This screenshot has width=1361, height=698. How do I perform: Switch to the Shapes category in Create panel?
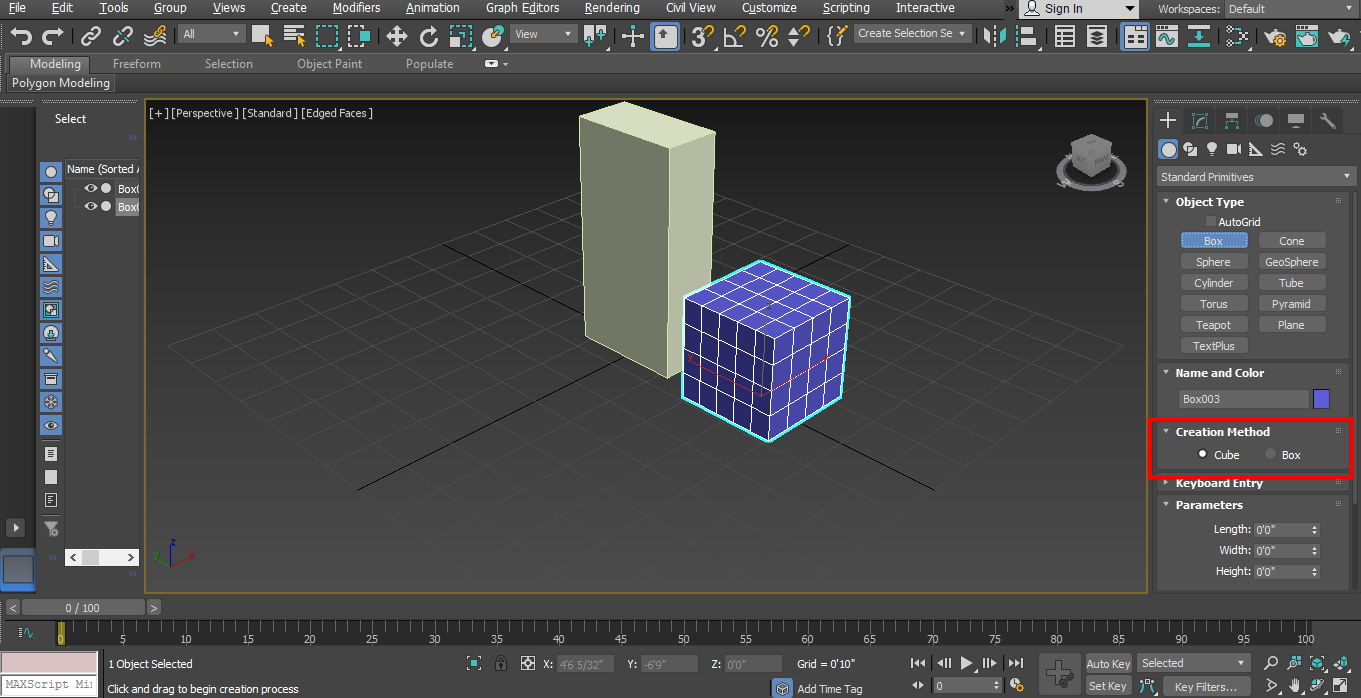(x=1190, y=149)
